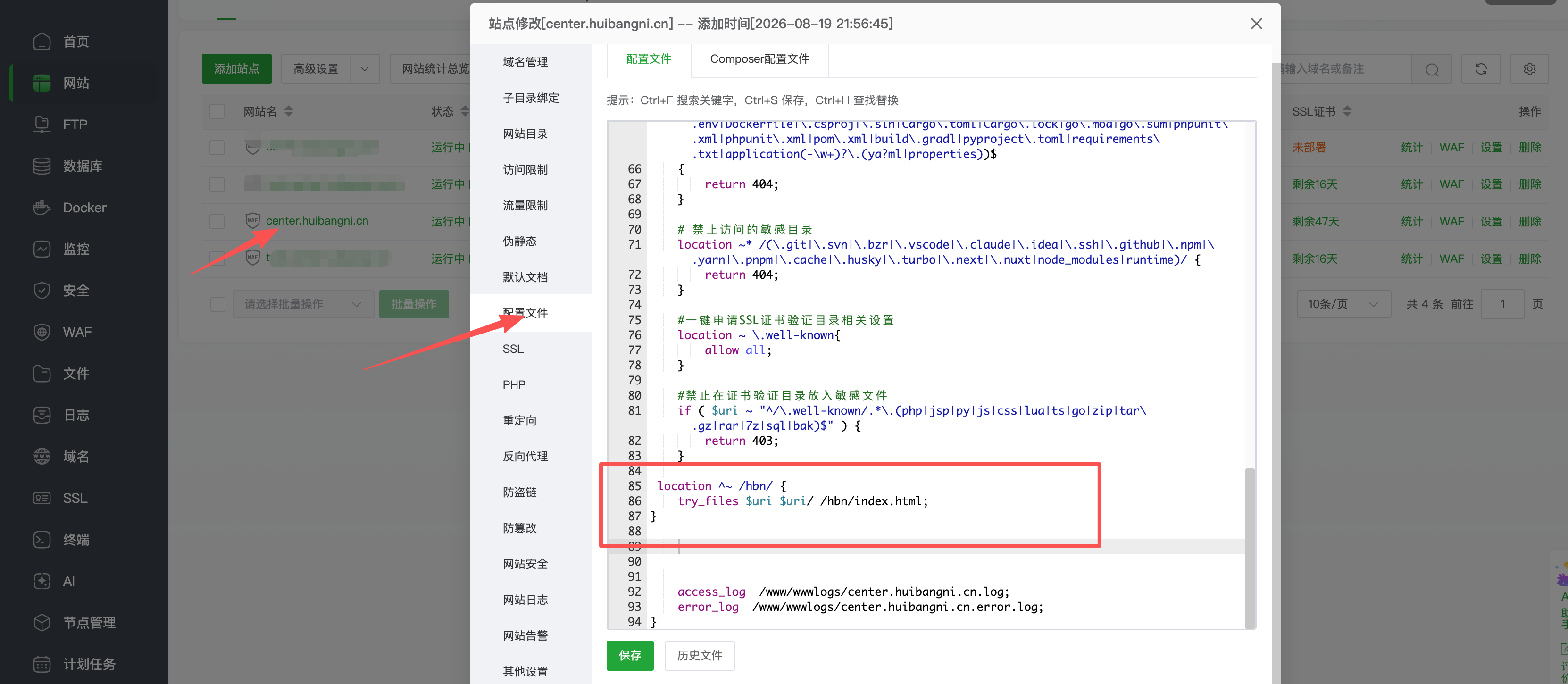Click the WAF shield icon beside center.huibangni.cn
This screenshot has height=684, width=1568.
pos(253,220)
